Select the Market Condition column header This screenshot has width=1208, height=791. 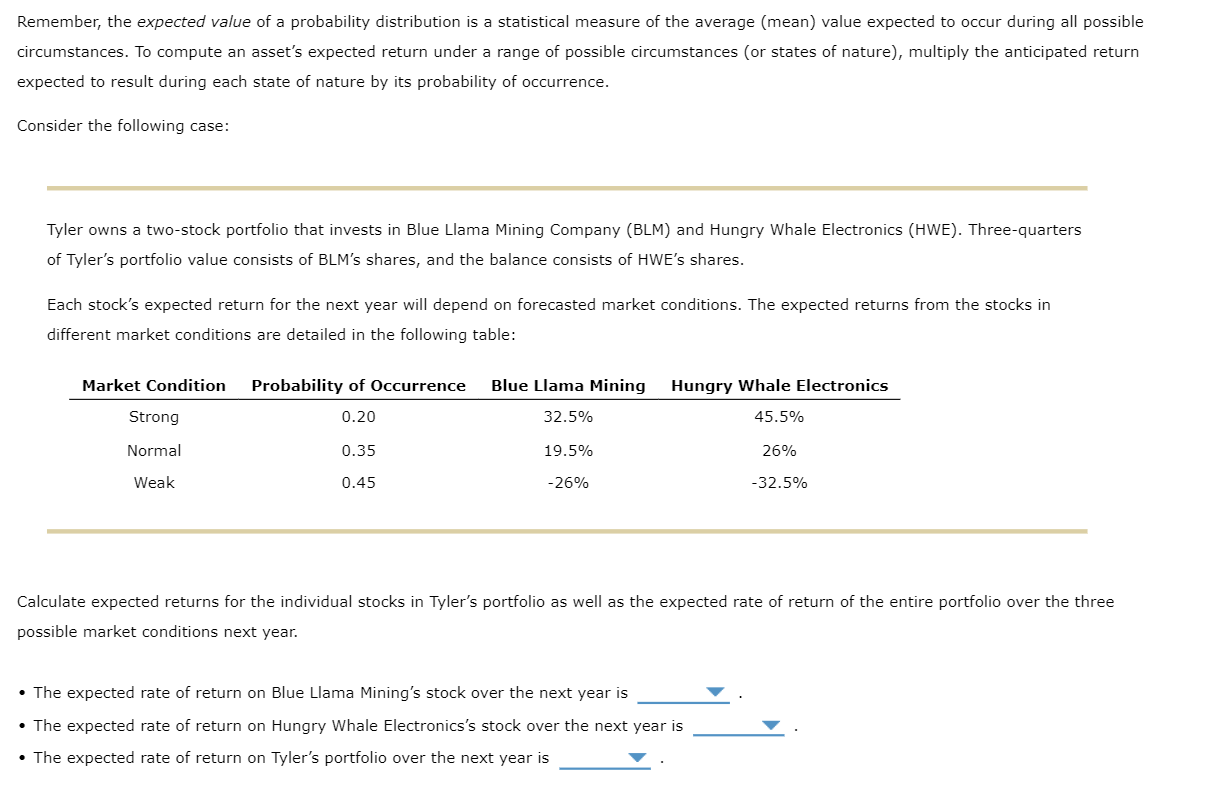point(152,385)
